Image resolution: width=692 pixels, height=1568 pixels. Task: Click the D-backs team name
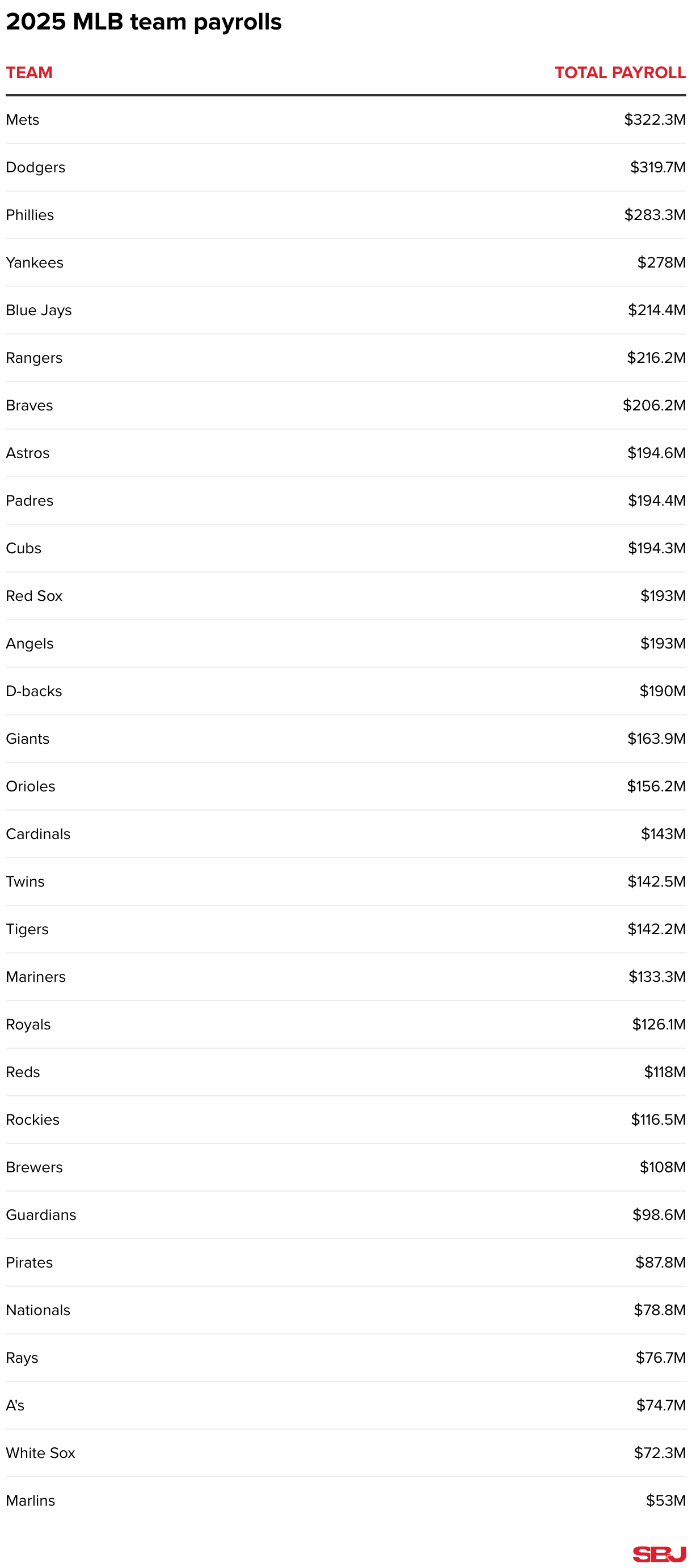(x=34, y=691)
